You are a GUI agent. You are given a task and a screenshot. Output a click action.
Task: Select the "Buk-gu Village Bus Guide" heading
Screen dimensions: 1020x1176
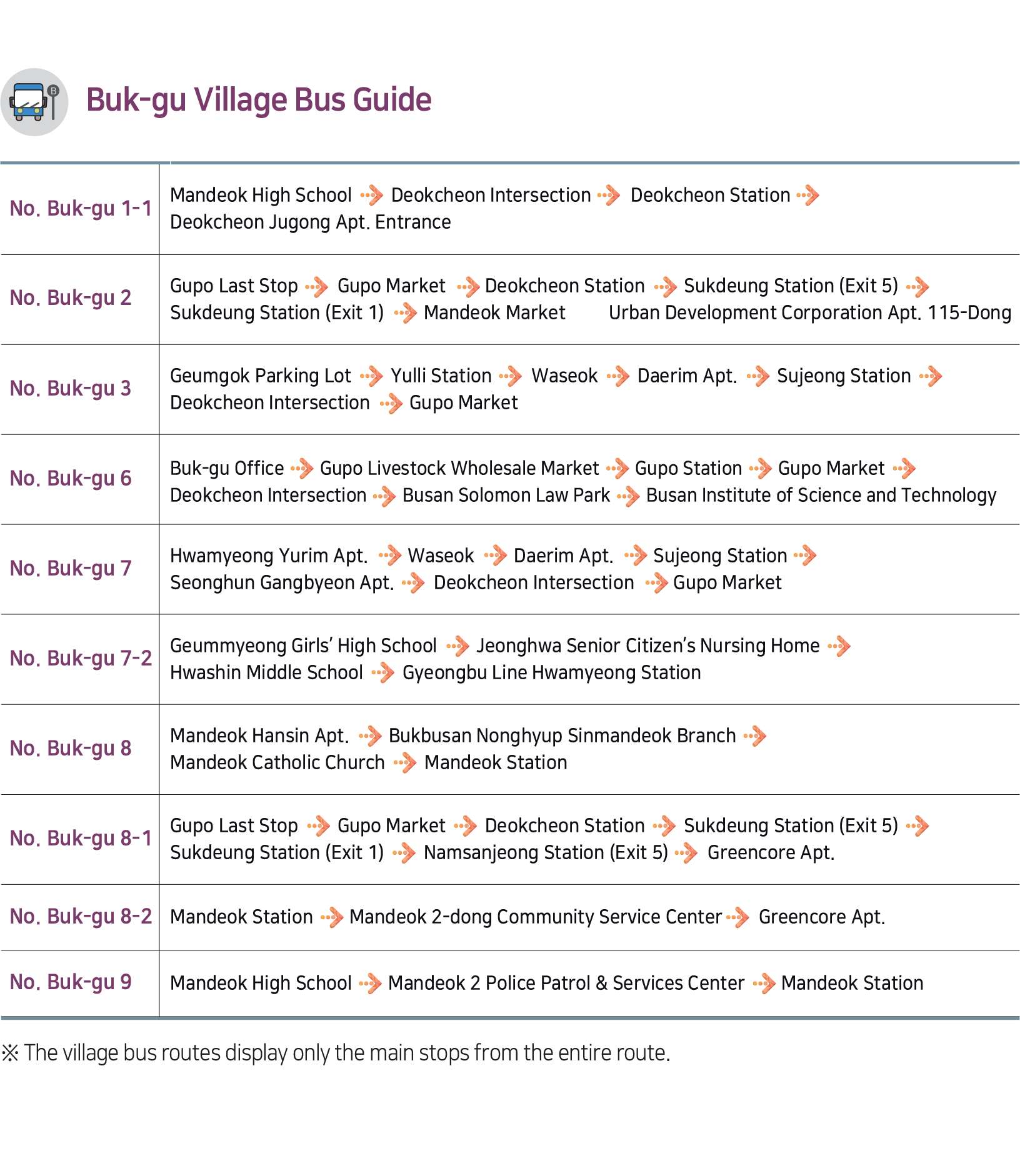pos(259,100)
